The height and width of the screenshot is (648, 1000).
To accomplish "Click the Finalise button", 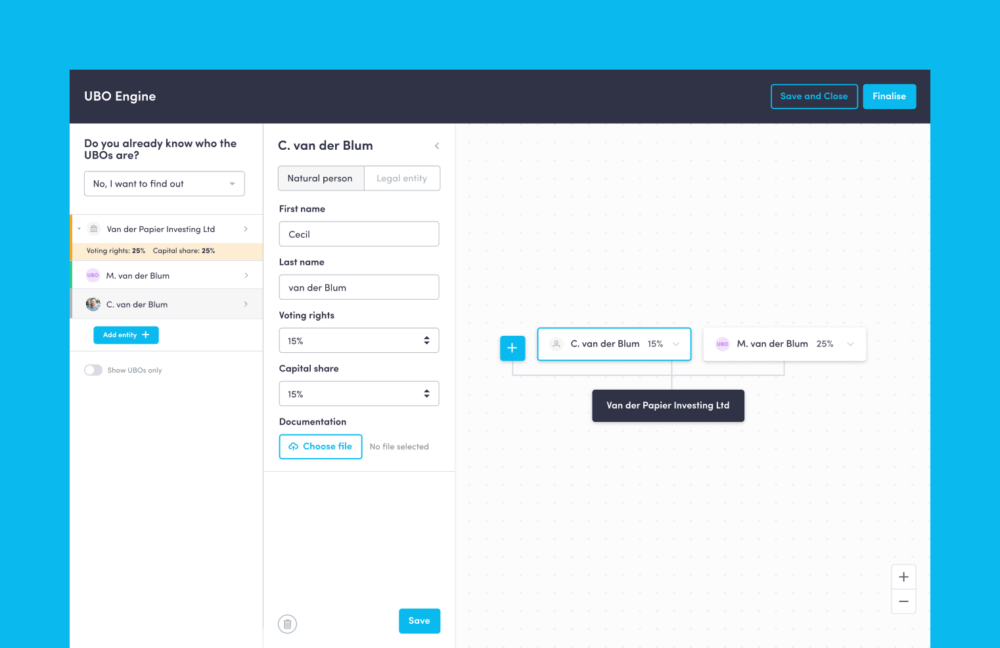I will tap(889, 96).
